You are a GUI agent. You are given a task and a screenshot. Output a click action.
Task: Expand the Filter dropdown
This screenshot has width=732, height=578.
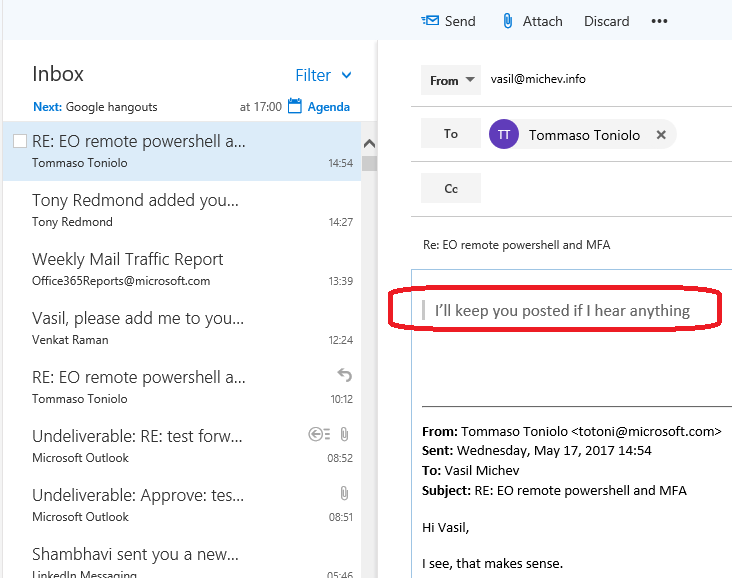pyautogui.click(x=323, y=75)
